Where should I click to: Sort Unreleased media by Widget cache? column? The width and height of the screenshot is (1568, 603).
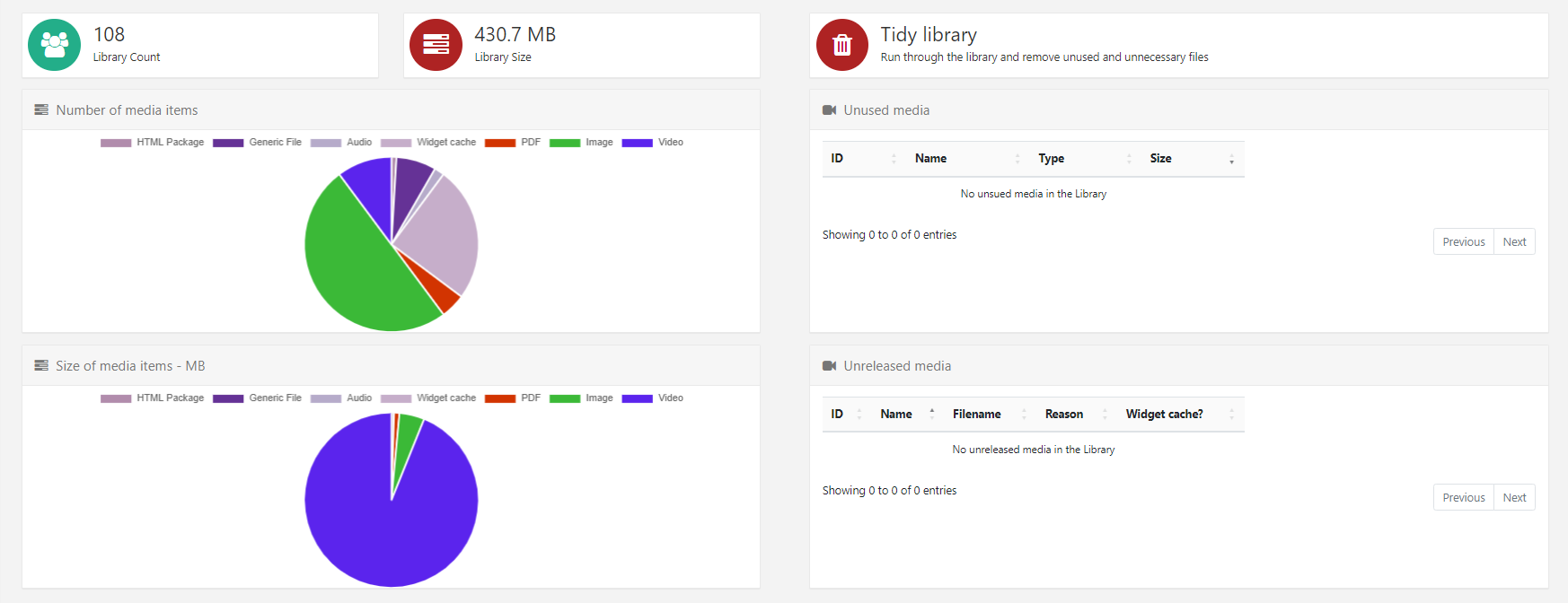[x=1176, y=415]
